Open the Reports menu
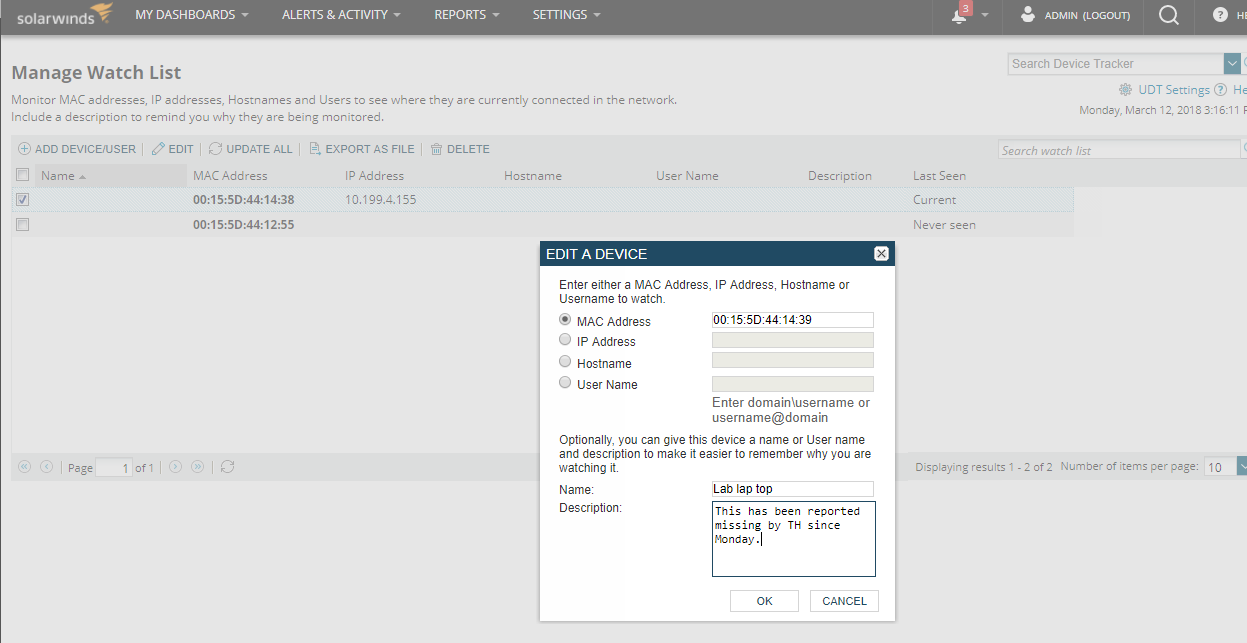The image size is (1247, 643). [x=468, y=15]
